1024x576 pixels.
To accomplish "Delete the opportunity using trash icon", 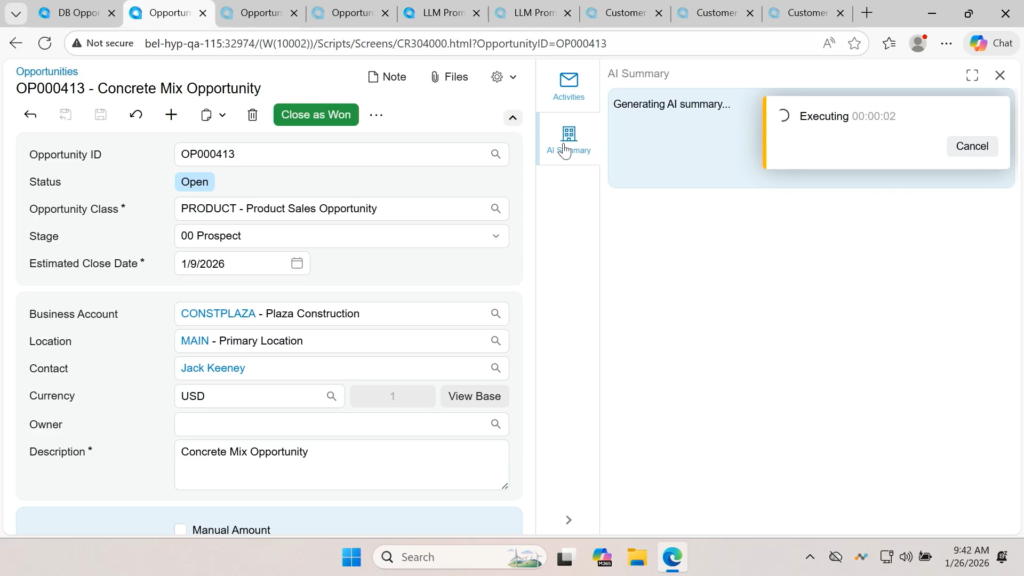I will pyautogui.click(x=252, y=115).
